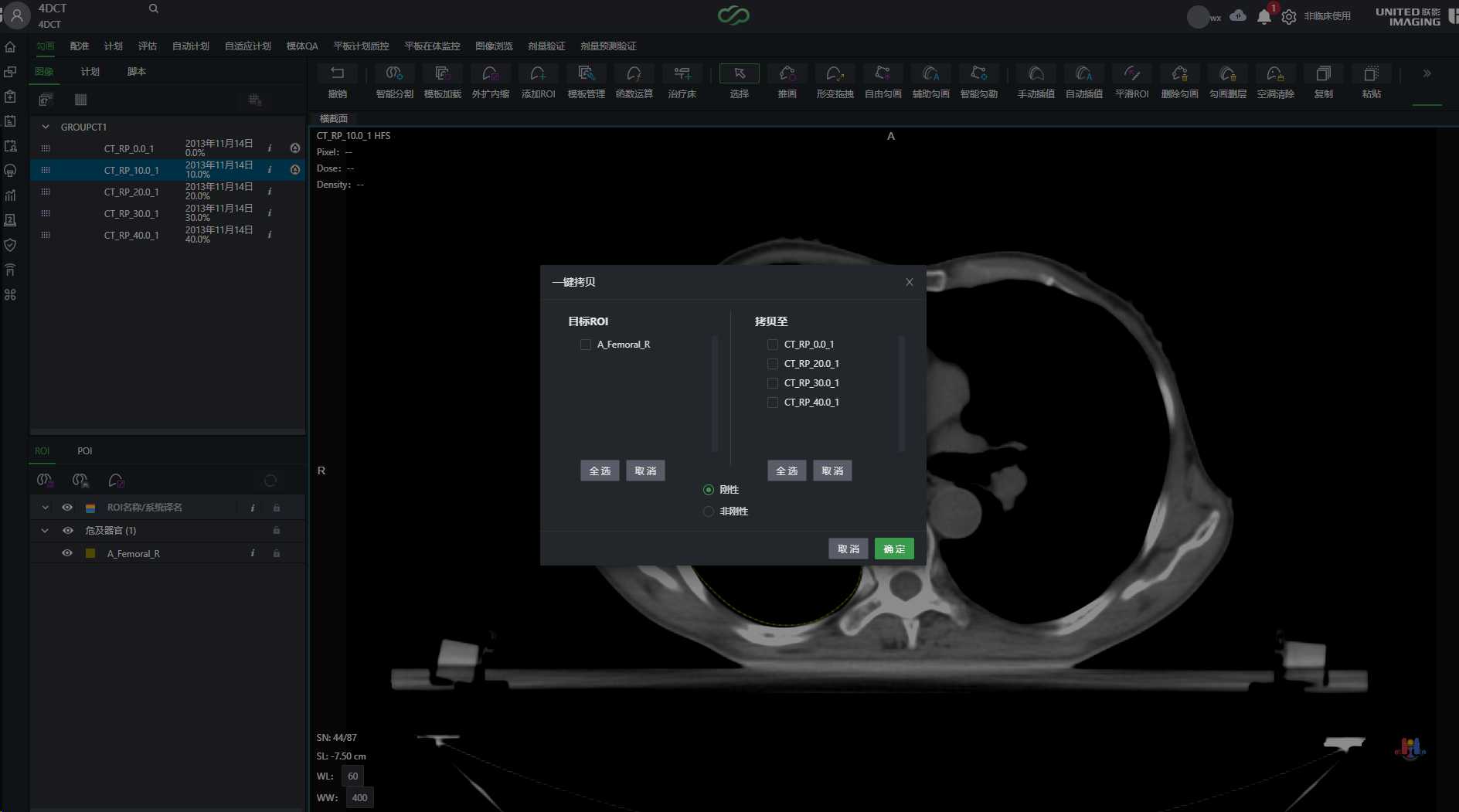The height and width of the screenshot is (812, 1459).
Task: Click the notification bell icon
Action: click(1263, 16)
